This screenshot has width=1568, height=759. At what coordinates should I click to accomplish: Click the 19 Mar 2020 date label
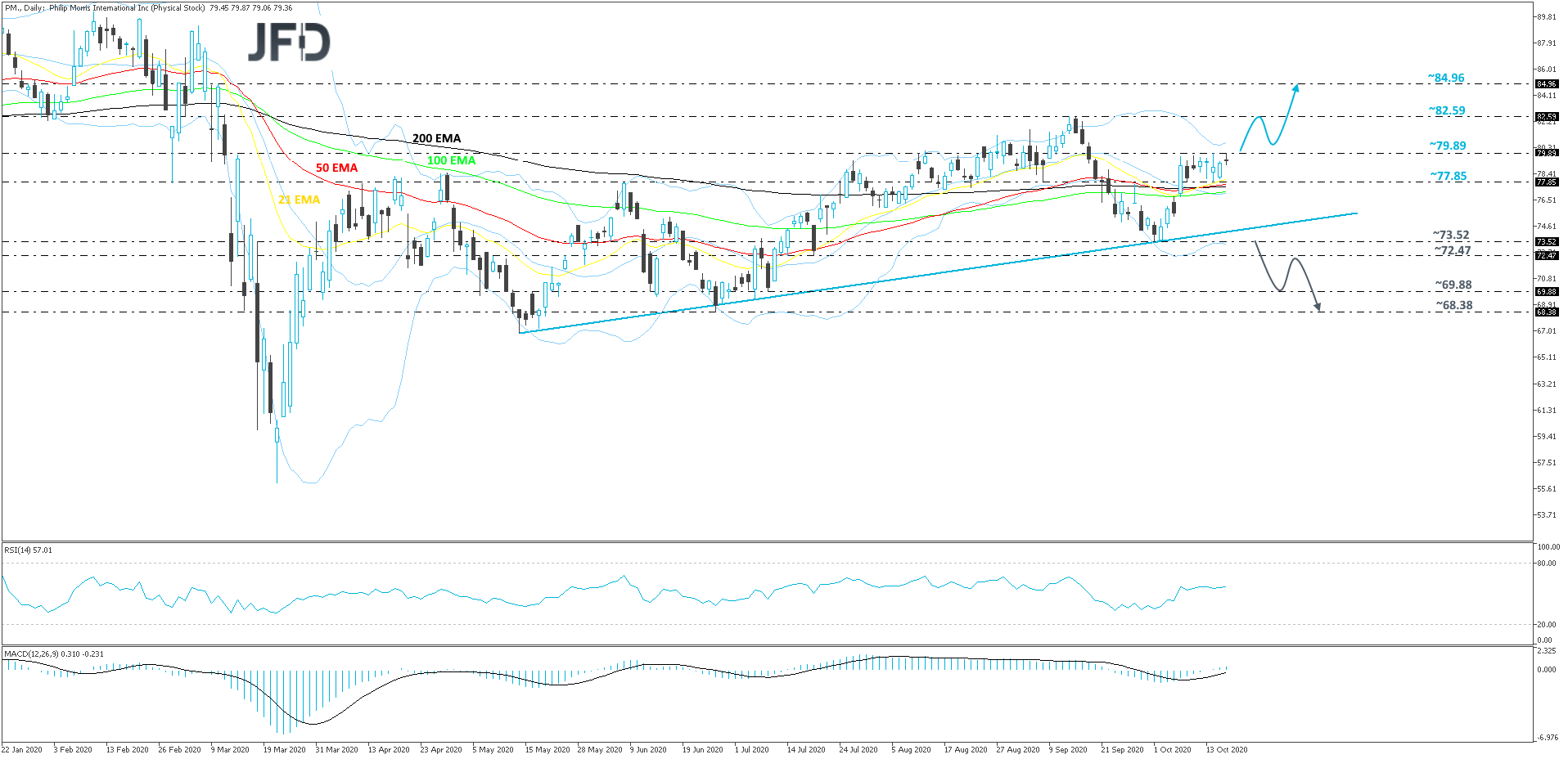284,750
